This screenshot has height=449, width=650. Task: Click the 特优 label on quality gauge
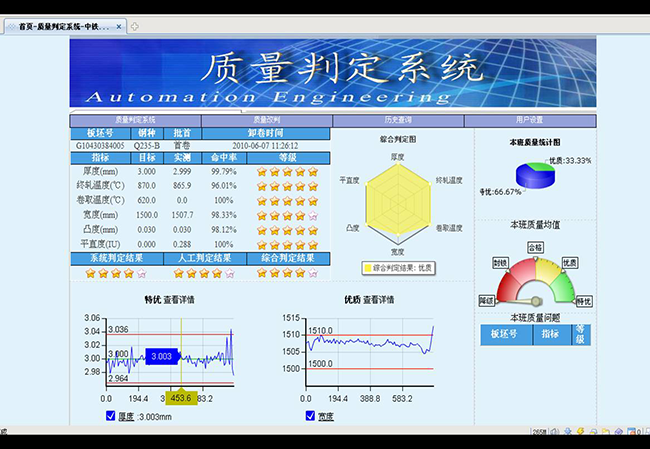pos(584,301)
